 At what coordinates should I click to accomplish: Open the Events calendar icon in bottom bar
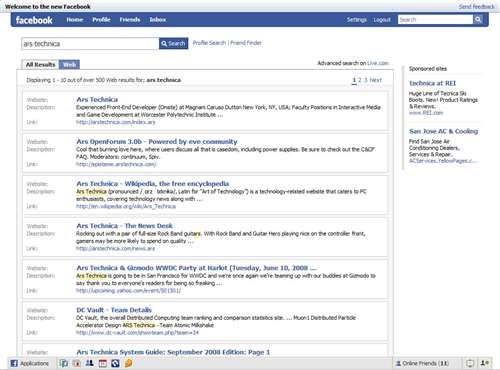tap(102, 363)
